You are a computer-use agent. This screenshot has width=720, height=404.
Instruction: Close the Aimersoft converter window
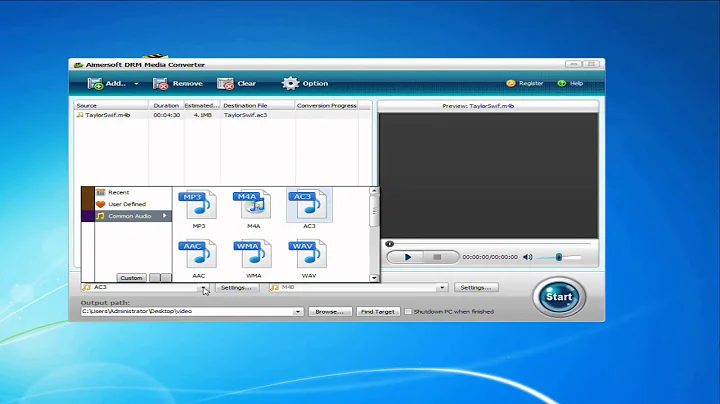(591, 64)
